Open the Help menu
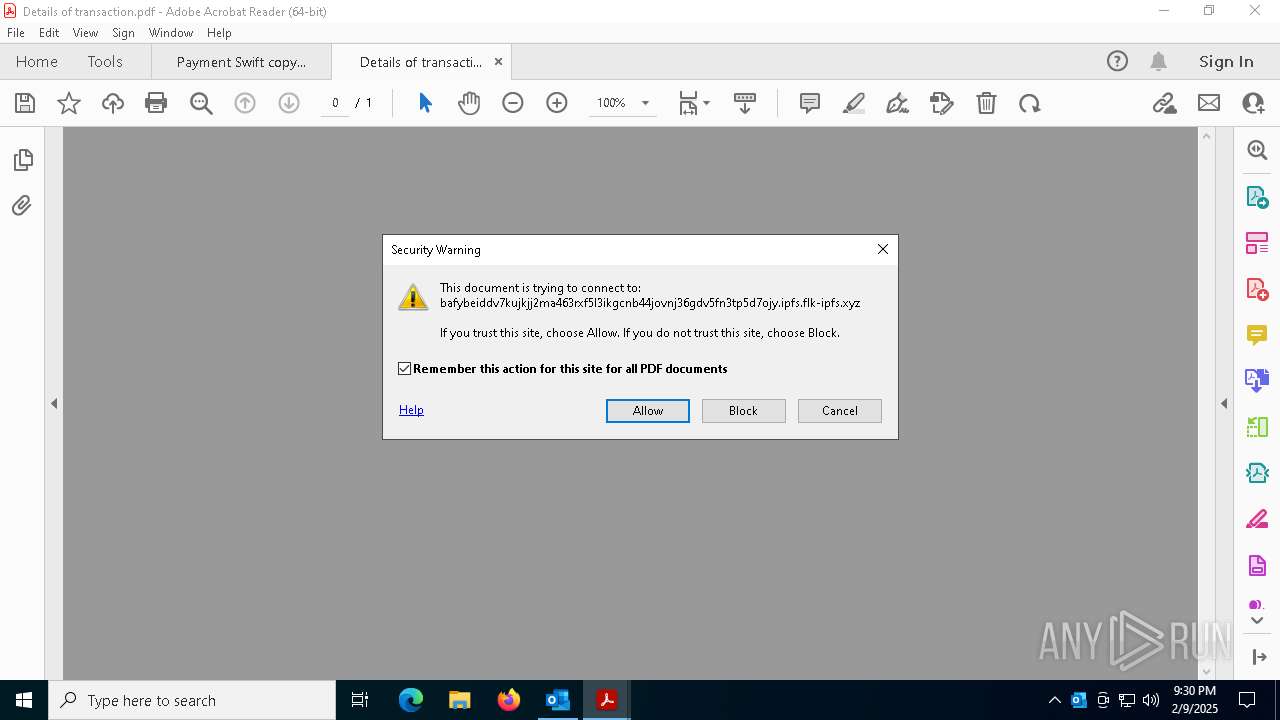The image size is (1280, 720). point(219,33)
